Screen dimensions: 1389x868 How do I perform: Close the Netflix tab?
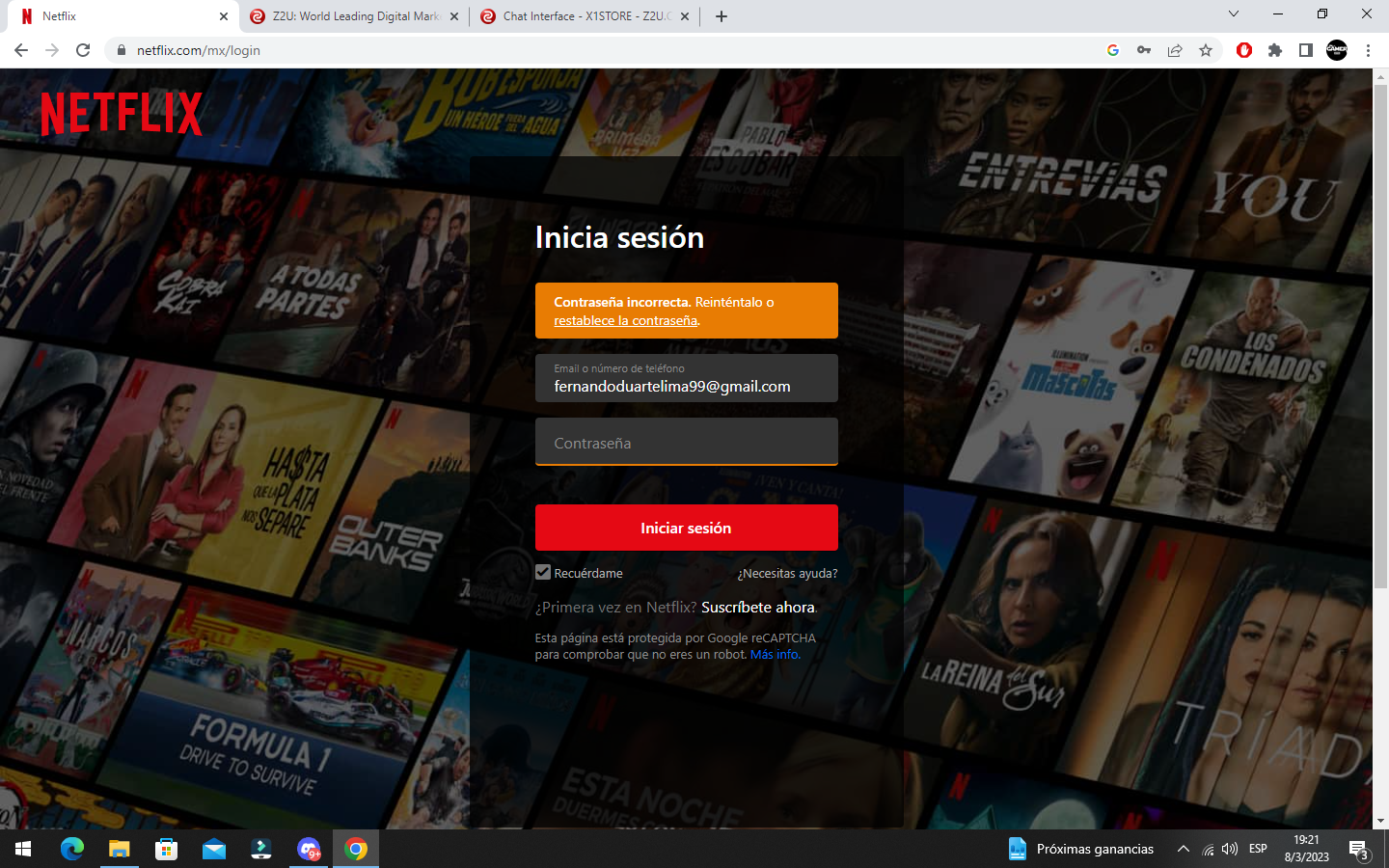click(224, 16)
